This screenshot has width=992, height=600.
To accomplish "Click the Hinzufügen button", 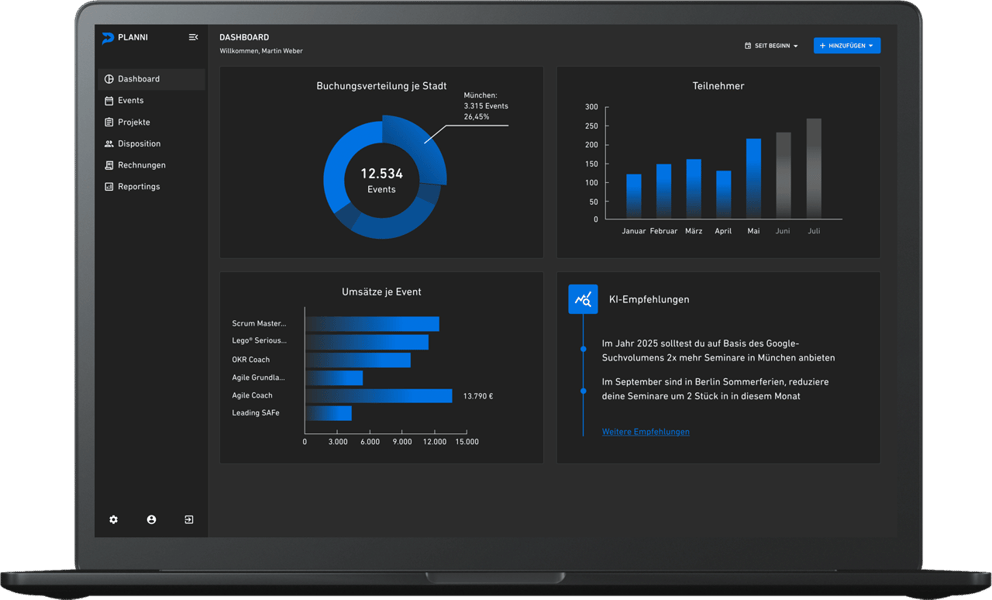I will (x=846, y=46).
